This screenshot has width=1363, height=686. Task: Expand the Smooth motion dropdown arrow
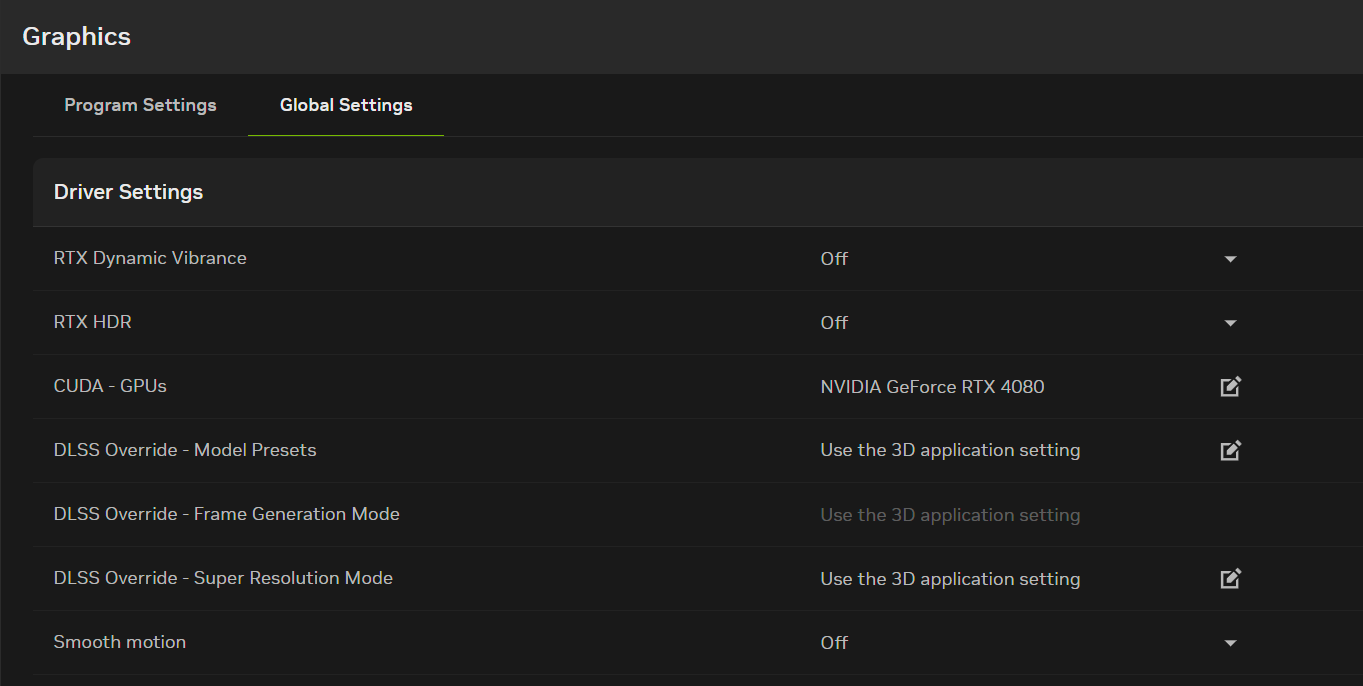click(1231, 643)
